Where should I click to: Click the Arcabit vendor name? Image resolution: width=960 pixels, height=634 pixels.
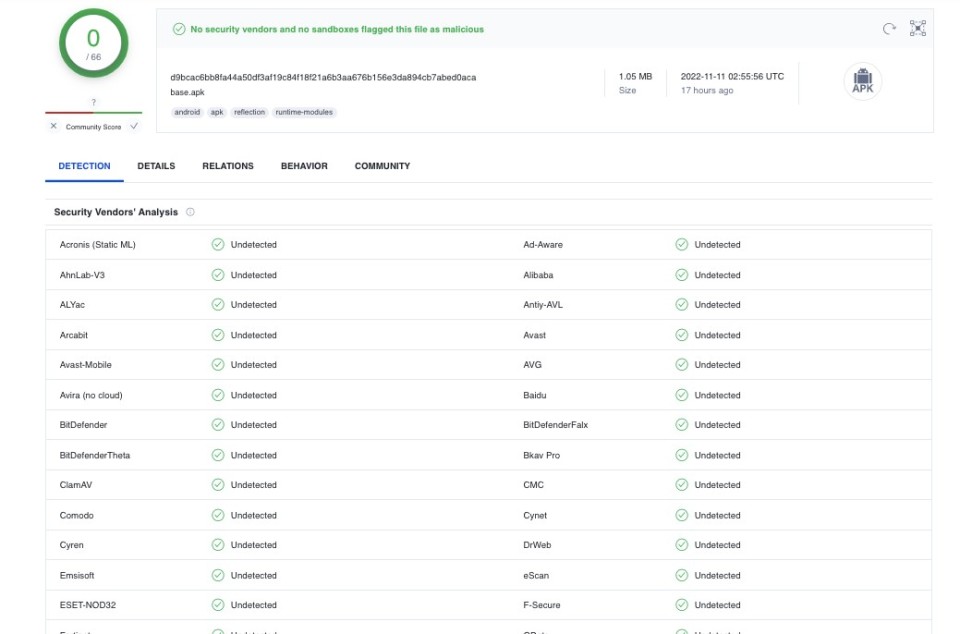(x=73, y=335)
